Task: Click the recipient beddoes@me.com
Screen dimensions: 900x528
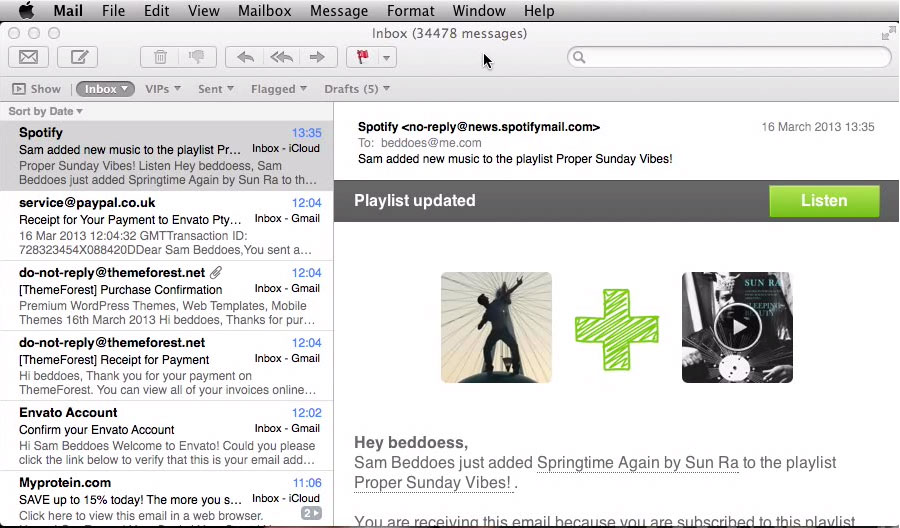Action: 431,143
